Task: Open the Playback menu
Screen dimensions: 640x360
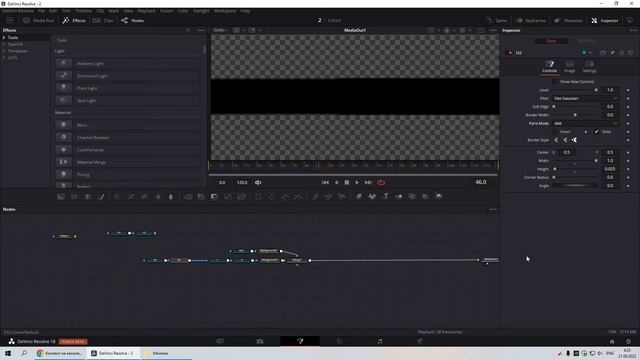Action: click(146, 11)
